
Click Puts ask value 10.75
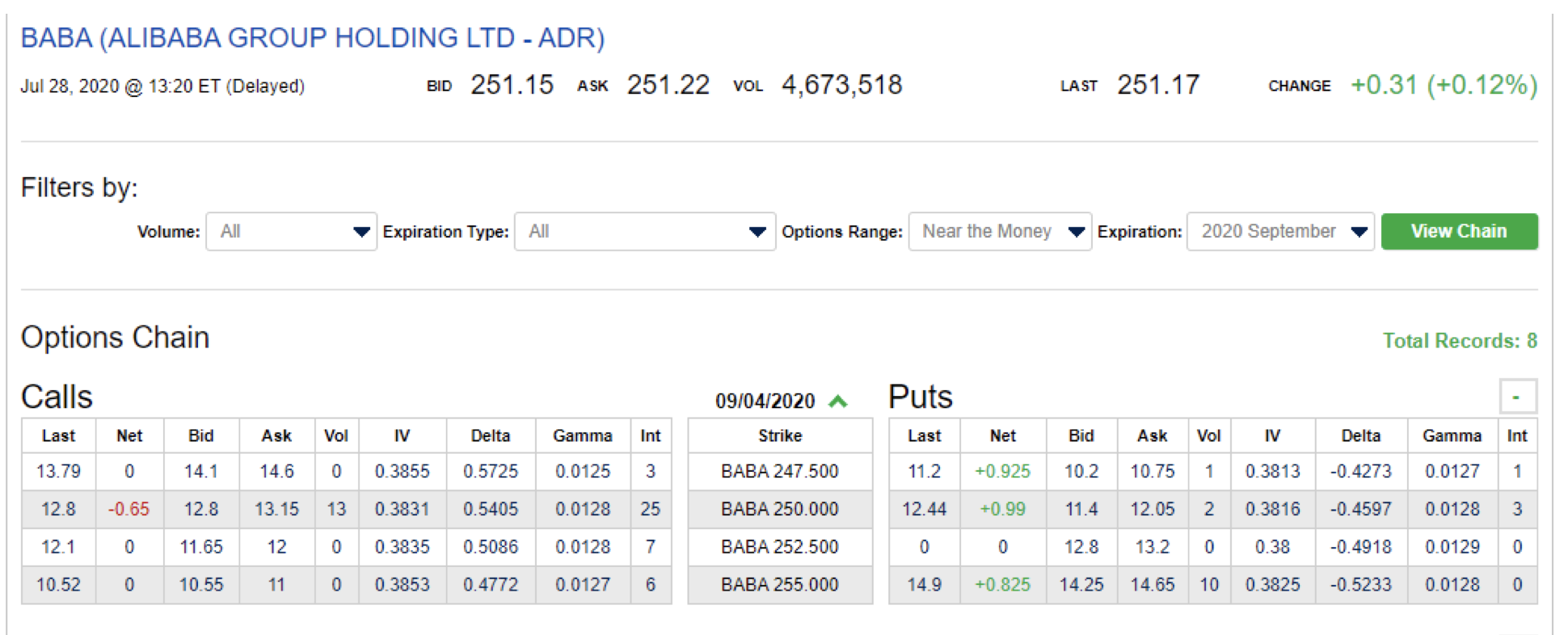tap(1153, 471)
